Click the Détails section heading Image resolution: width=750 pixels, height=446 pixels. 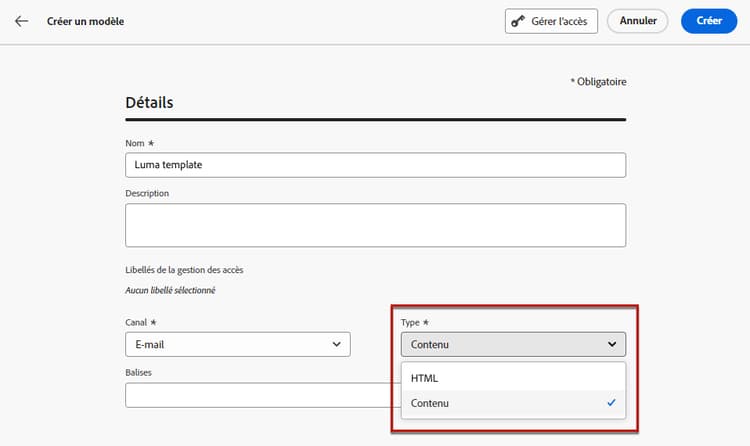tap(149, 102)
